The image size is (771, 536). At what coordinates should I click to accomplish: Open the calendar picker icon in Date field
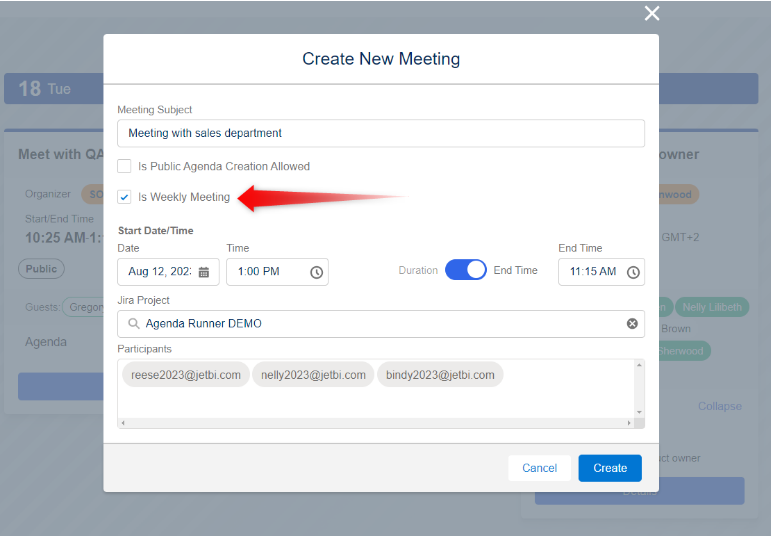coord(204,272)
